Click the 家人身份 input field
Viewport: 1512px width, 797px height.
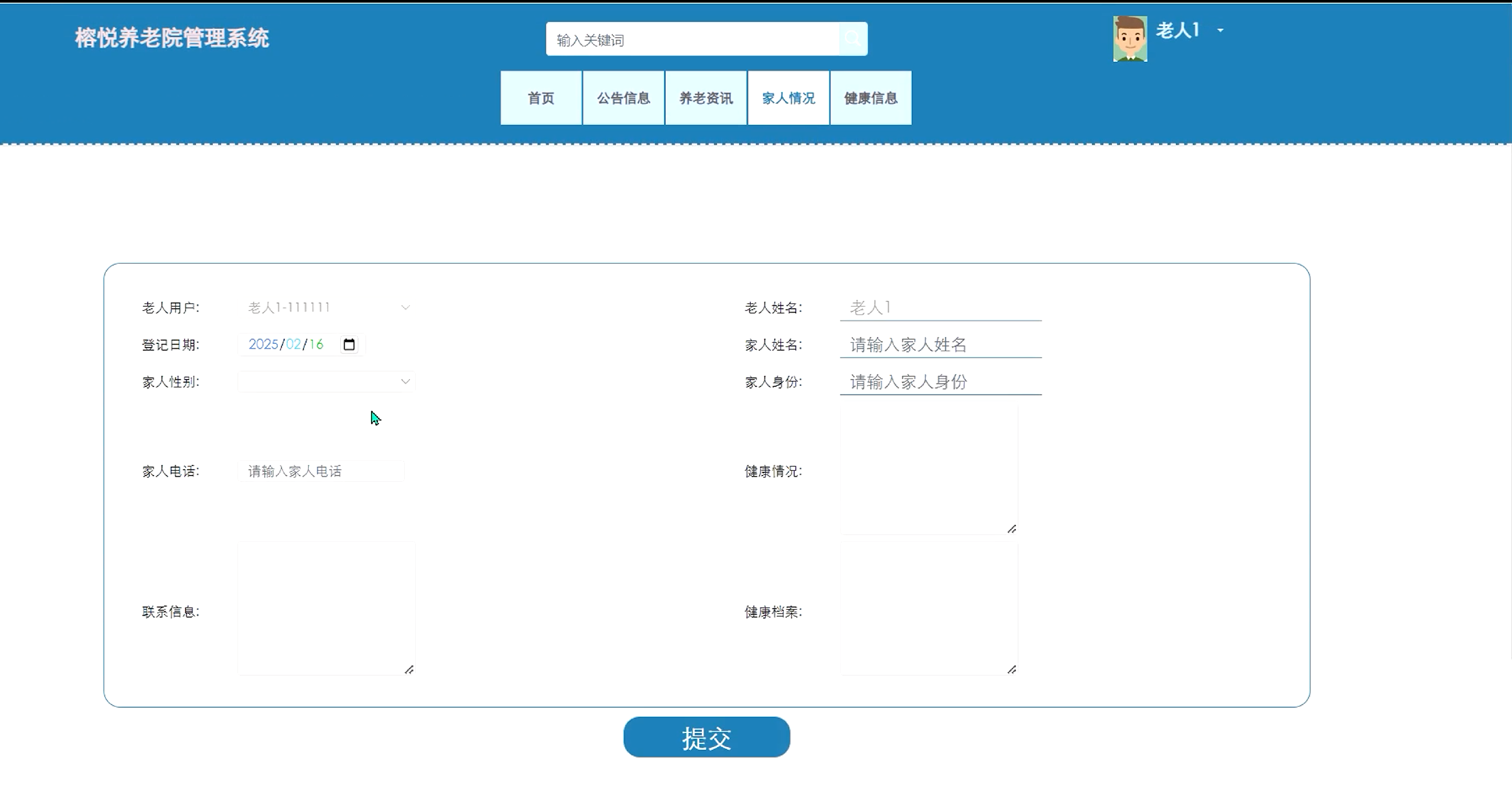941,382
